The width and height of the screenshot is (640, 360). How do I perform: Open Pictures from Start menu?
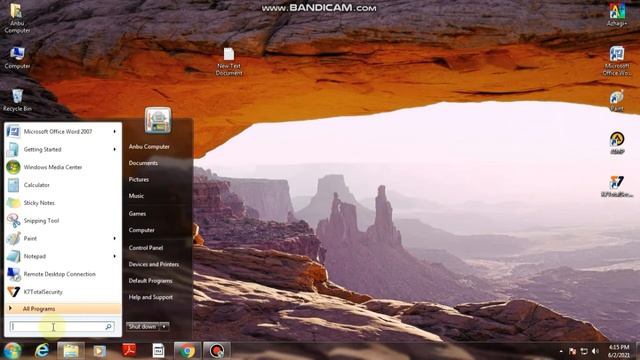(138, 180)
